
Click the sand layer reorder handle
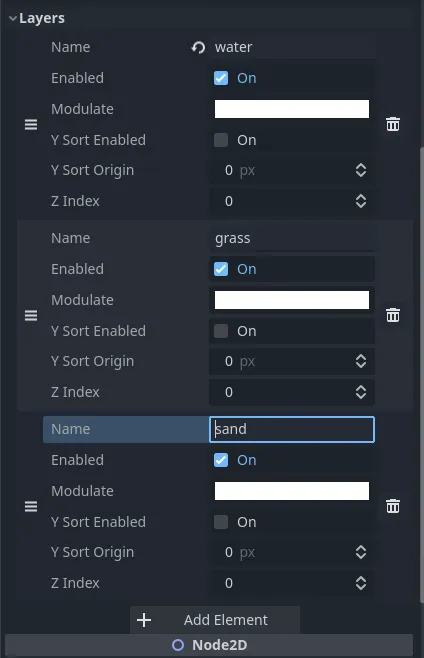pyautogui.click(x=31, y=507)
